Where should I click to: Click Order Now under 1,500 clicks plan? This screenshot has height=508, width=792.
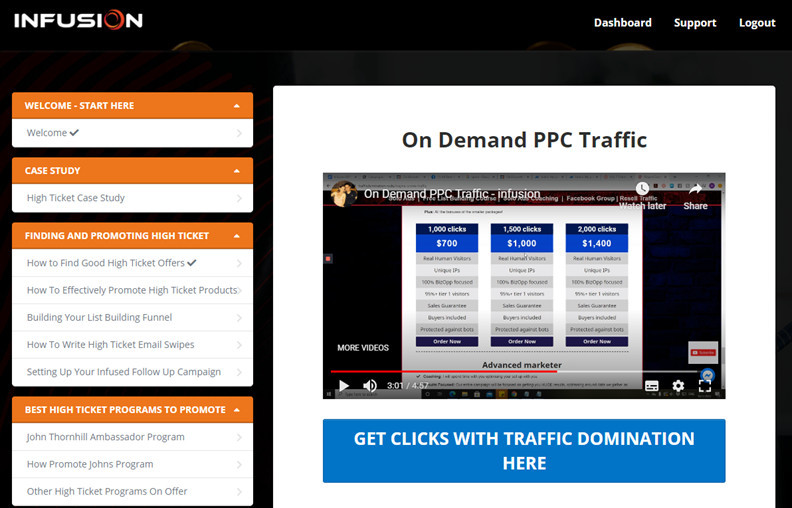[522, 341]
